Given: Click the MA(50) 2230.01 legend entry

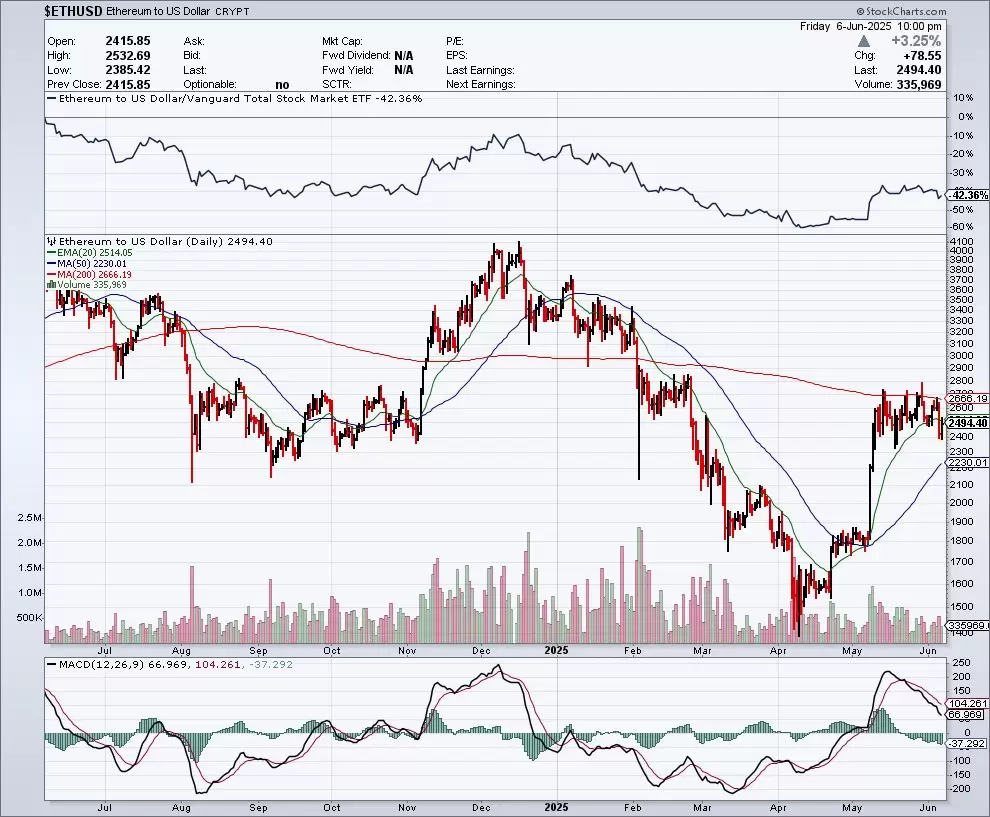Looking at the screenshot, I should point(86,263).
